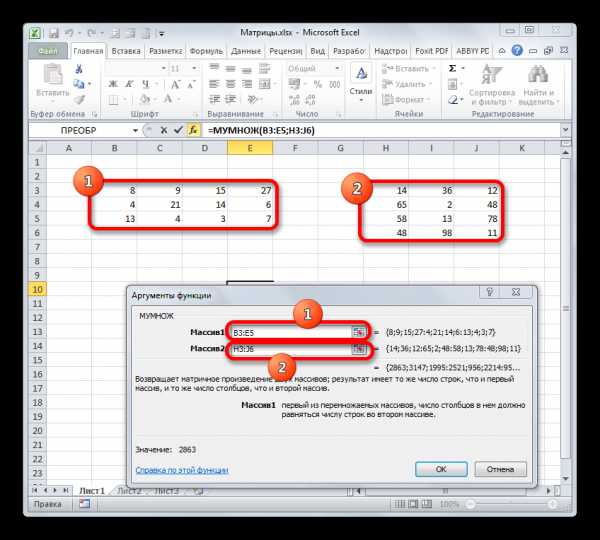The height and width of the screenshot is (540, 600).
Task: Click the Сортировка и фильтр icon
Action: pyautogui.click(x=490, y=74)
